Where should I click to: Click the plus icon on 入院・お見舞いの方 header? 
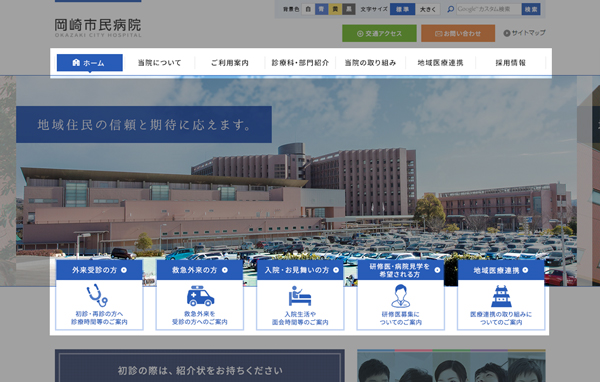[x=336, y=270]
